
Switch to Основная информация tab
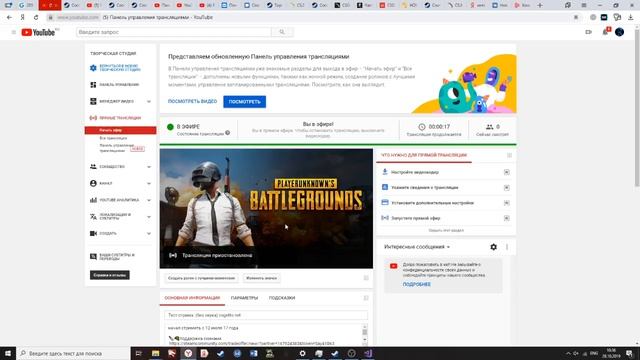[x=192, y=298]
